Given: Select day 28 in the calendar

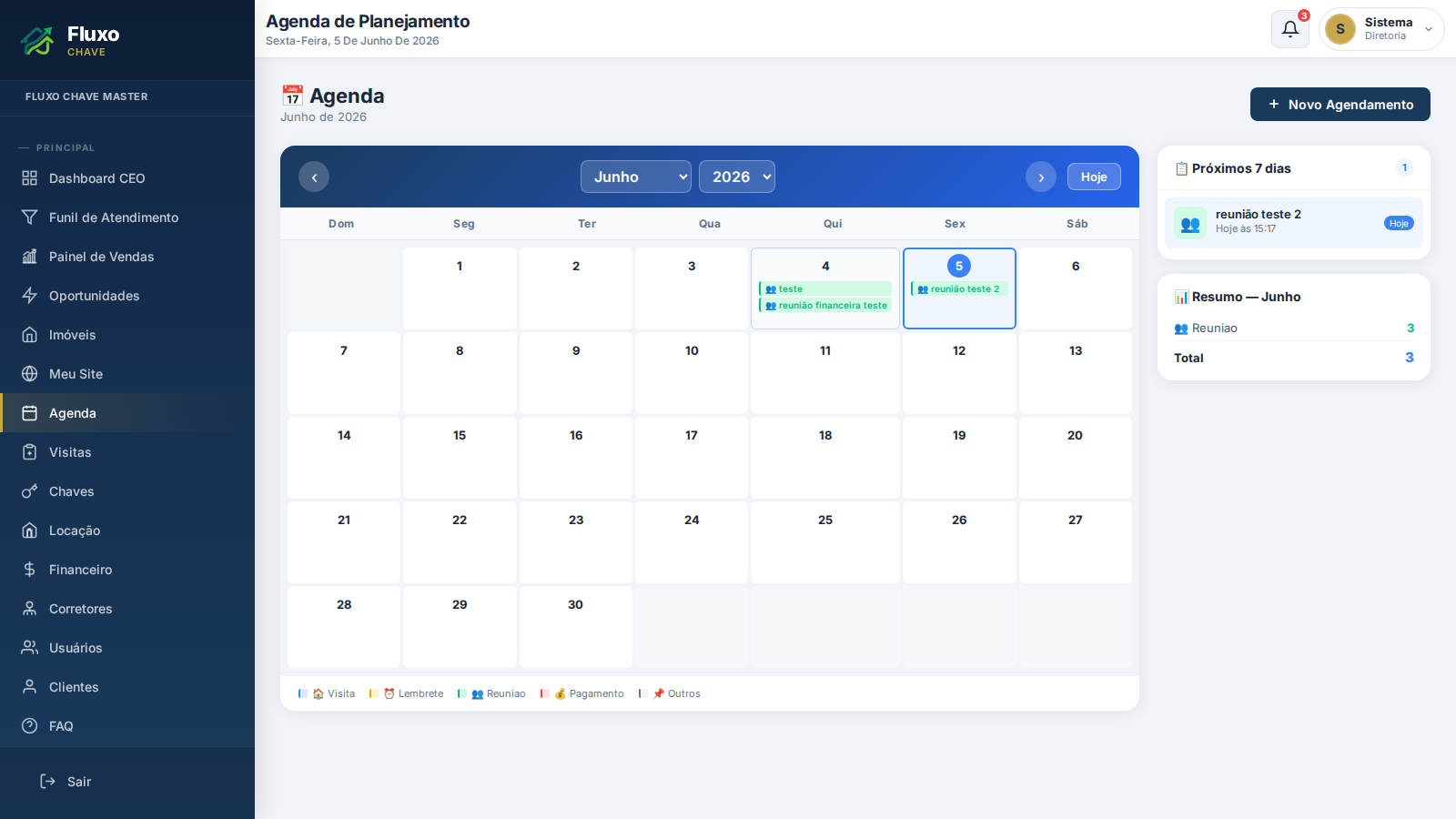Looking at the screenshot, I should 344,627.
